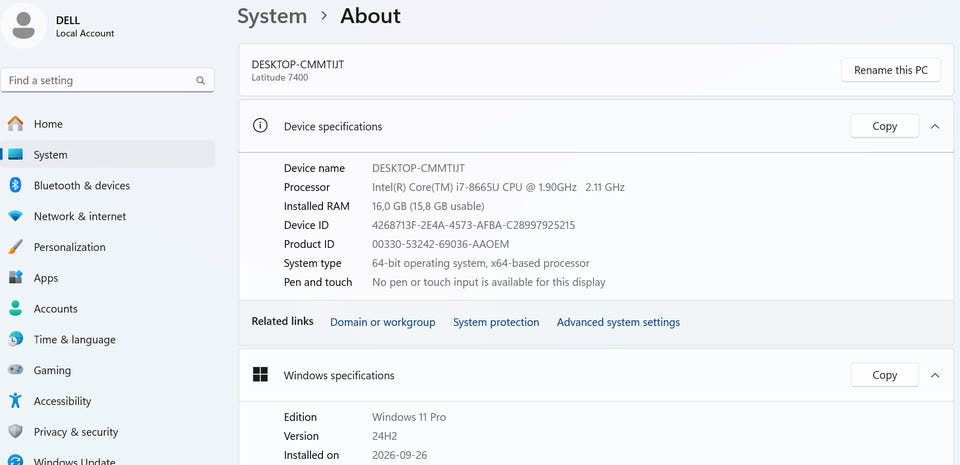Click the No pen or touch input text
This screenshot has width=960, height=465.
coord(489,282)
